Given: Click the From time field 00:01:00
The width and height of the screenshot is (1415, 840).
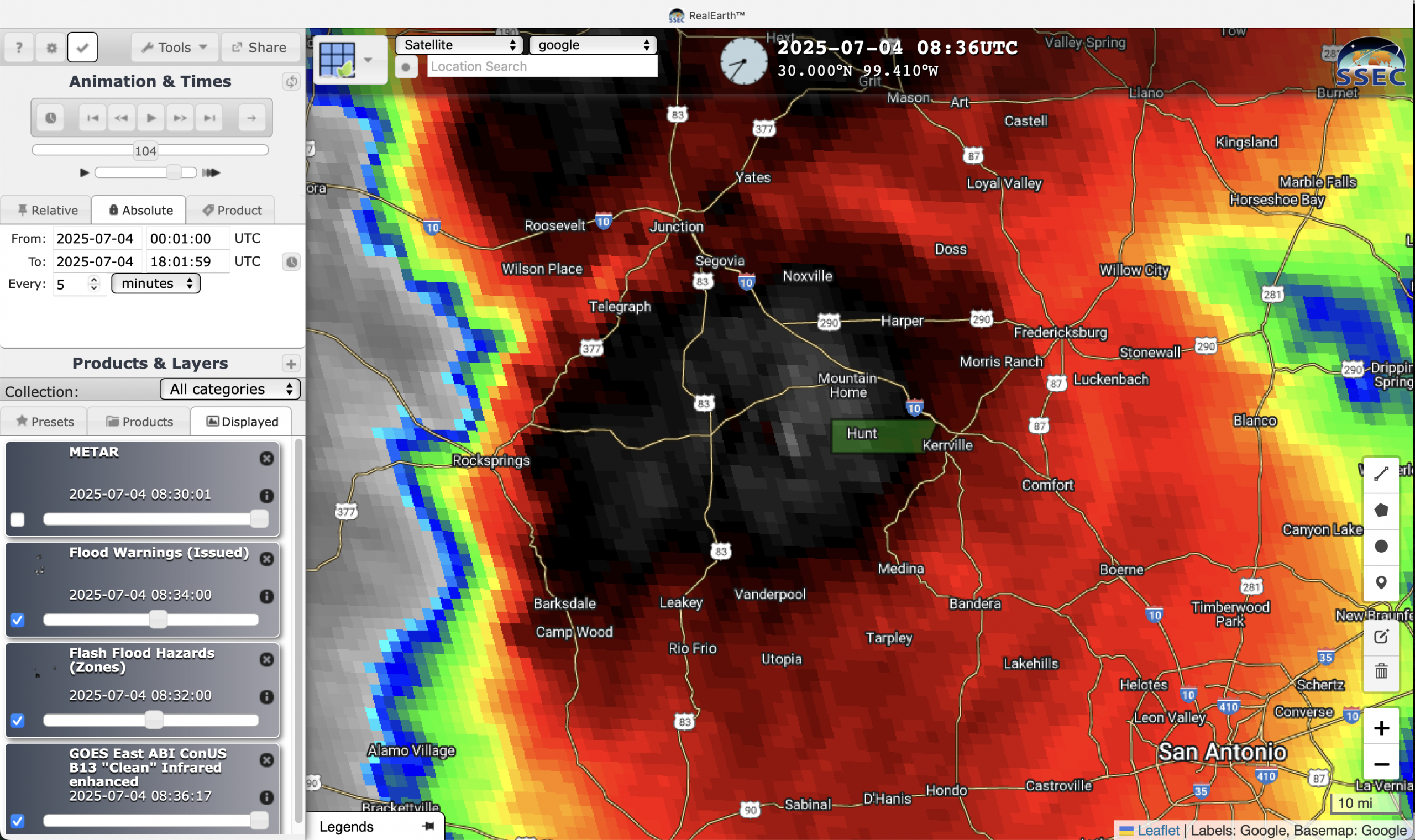Looking at the screenshot, I should 188,238.
